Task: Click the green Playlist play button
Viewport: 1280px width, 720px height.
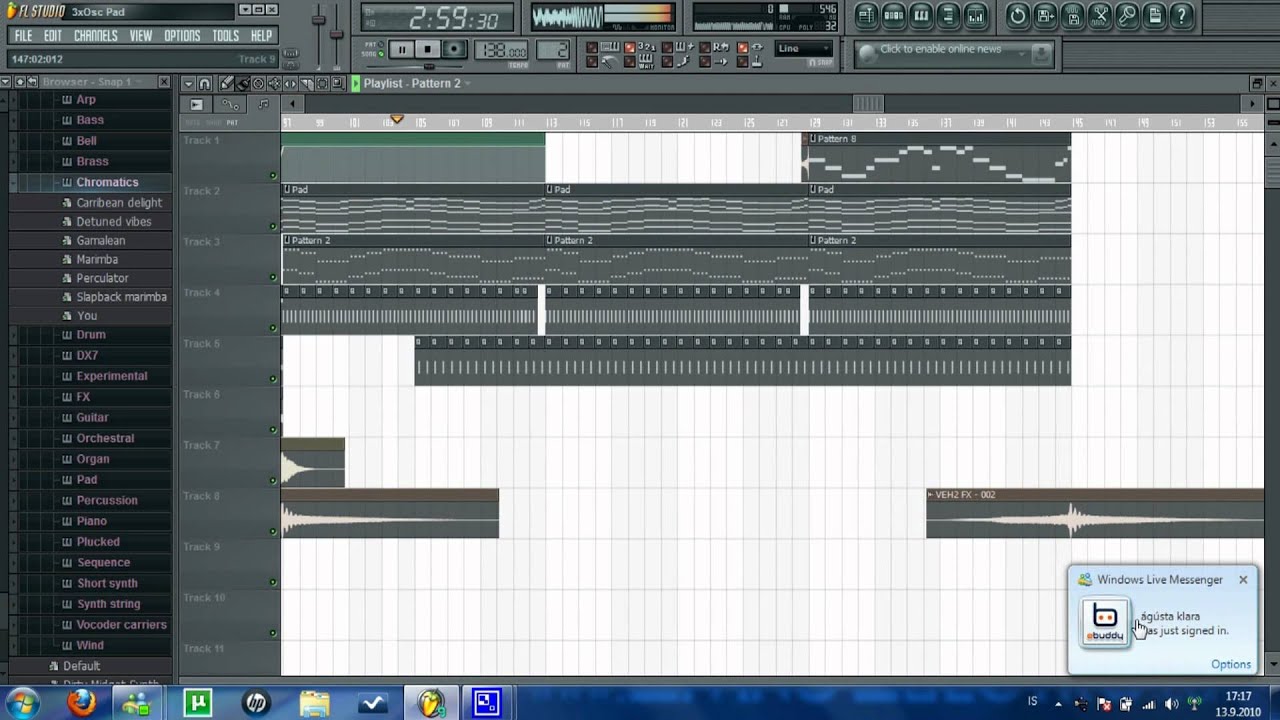Action: [355, 84]
